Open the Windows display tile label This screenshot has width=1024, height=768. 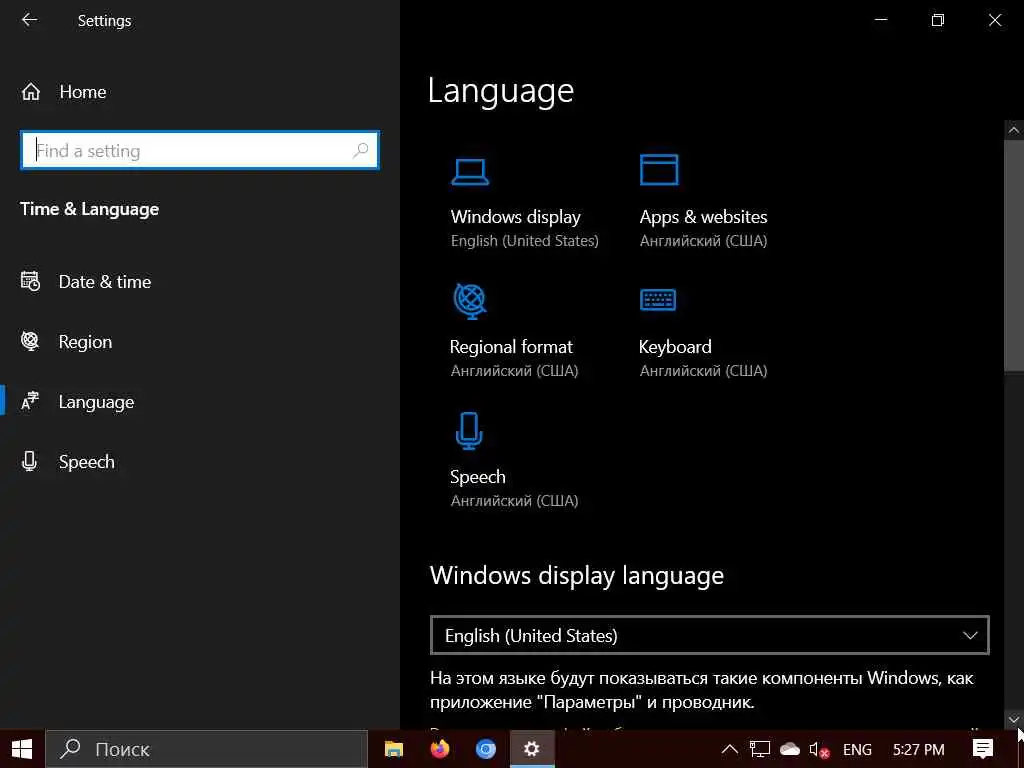[515, 216]
